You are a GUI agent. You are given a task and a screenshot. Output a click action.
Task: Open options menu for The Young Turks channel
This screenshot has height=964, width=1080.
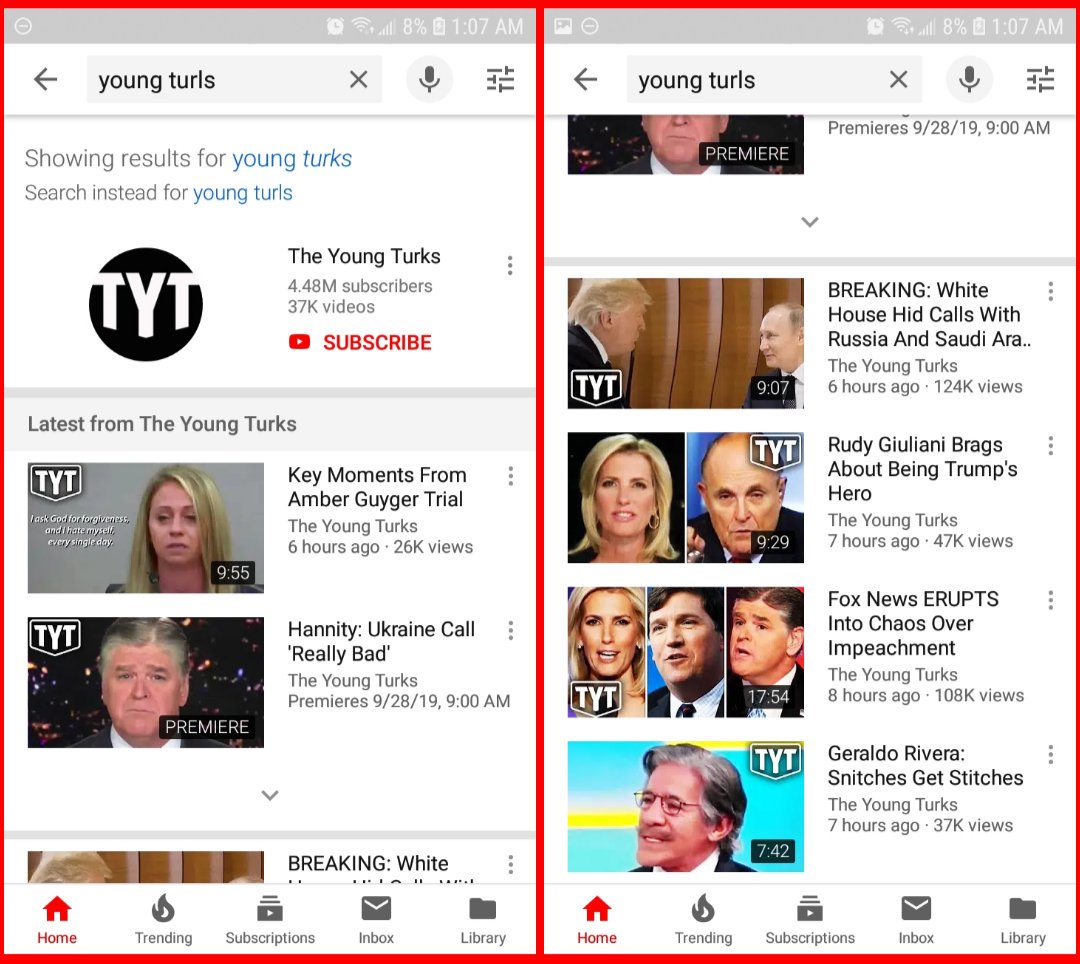coord(510,266)
